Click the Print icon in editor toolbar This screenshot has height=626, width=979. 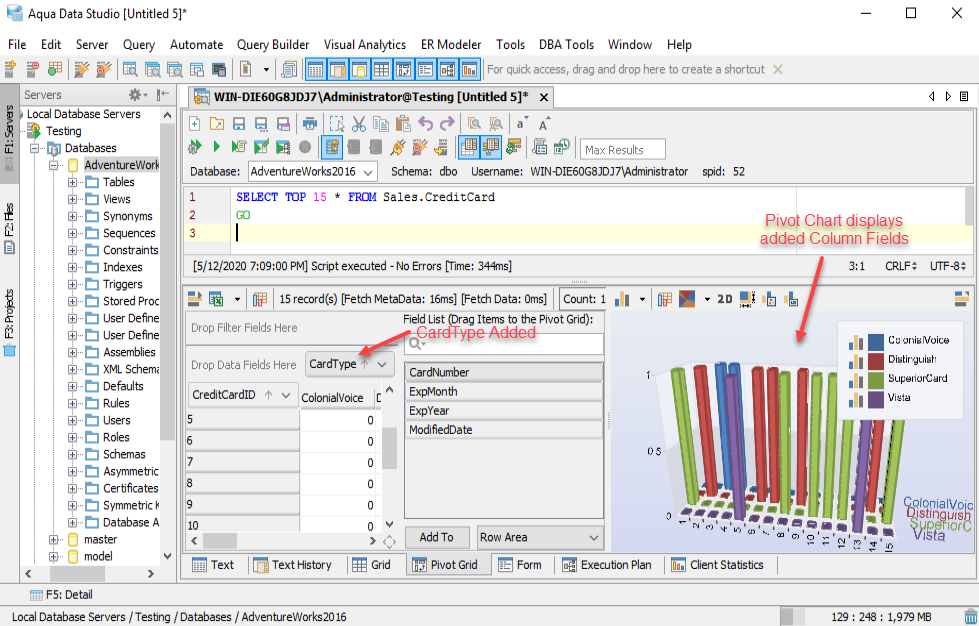(310, 124)
